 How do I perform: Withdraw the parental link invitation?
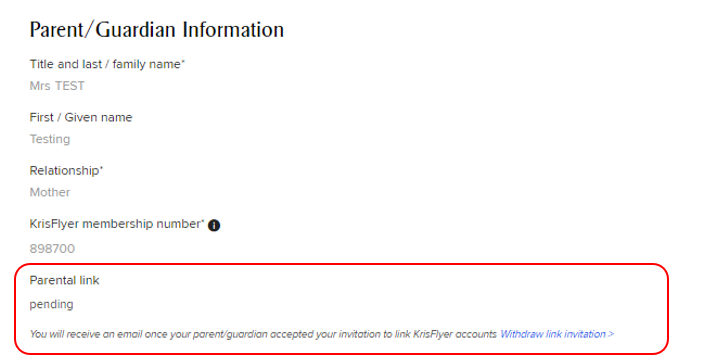click(x=557, y=334)
